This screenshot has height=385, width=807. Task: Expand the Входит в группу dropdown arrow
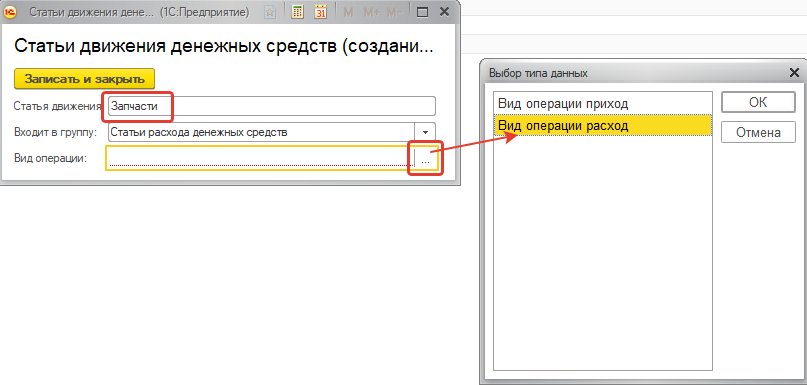pyautogui.click(x=425, y=132)
